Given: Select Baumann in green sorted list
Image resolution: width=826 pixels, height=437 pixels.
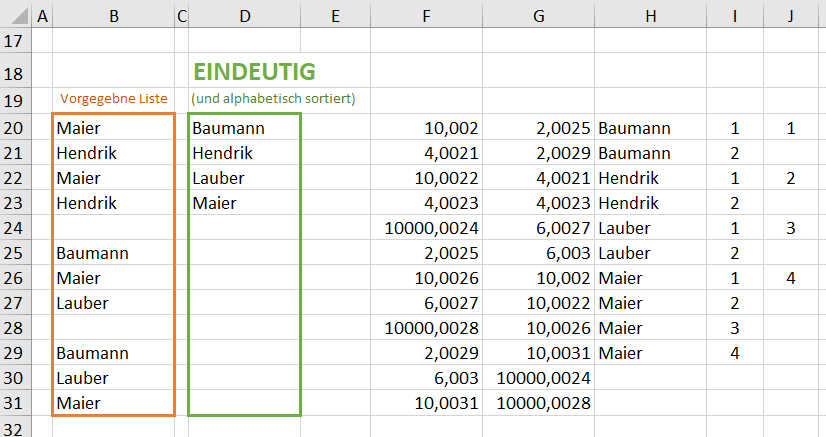Looking at the screenshot, I should pyautogui.click(x=245, y=127).
